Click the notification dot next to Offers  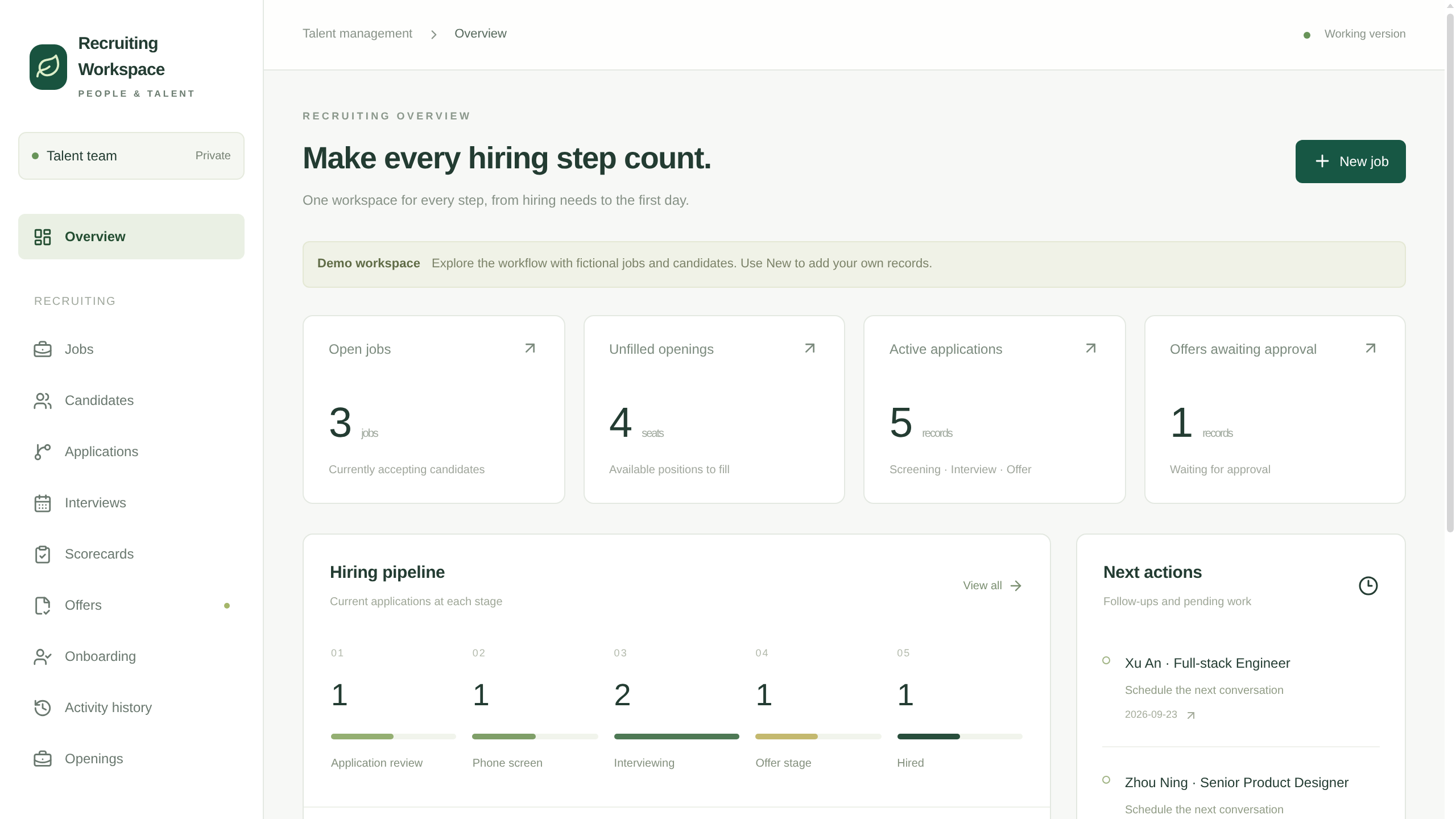coord(227,606)
